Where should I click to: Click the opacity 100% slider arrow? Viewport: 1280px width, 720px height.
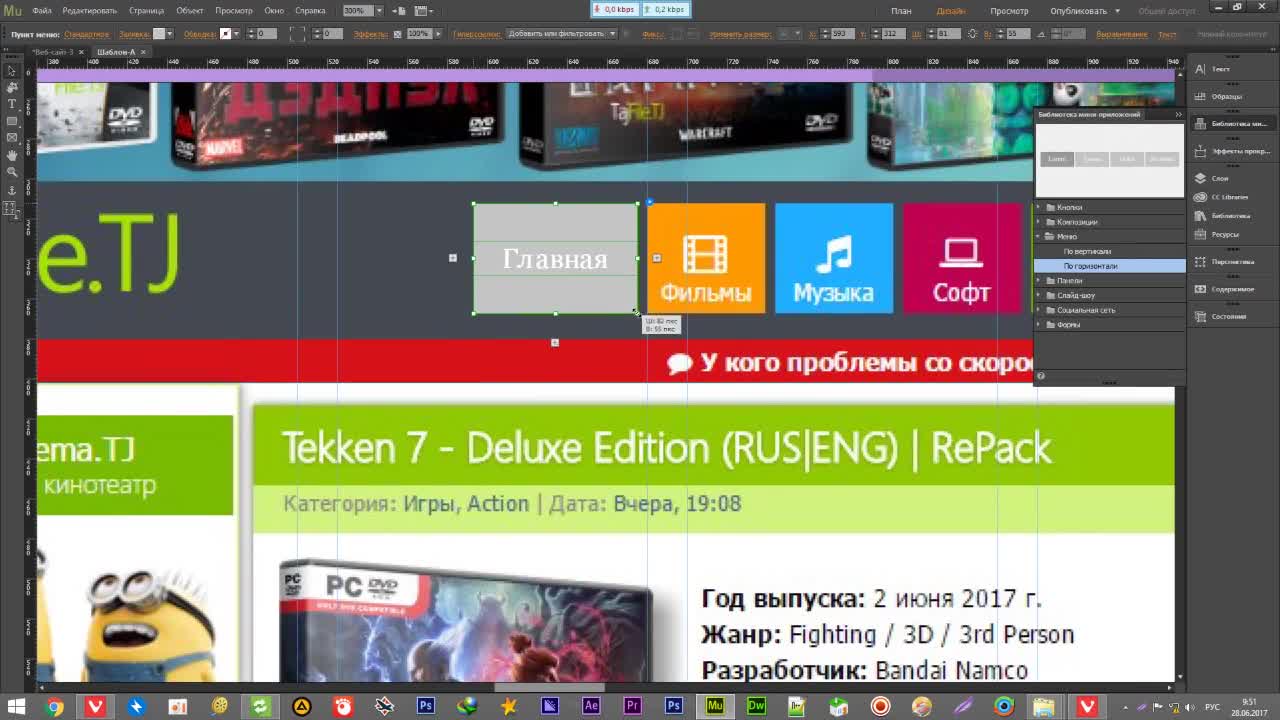click(x=436, y=33)
